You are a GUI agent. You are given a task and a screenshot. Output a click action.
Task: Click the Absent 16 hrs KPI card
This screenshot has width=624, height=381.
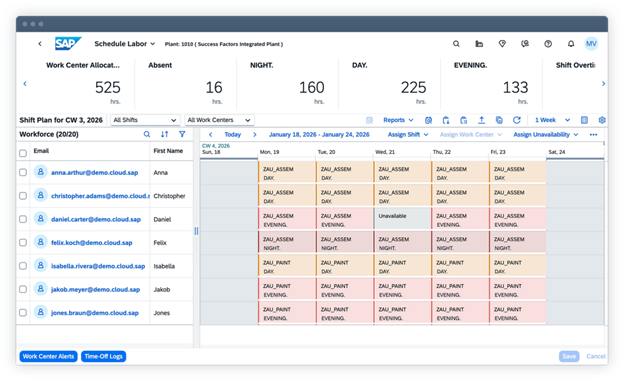[x=185, y=84]
